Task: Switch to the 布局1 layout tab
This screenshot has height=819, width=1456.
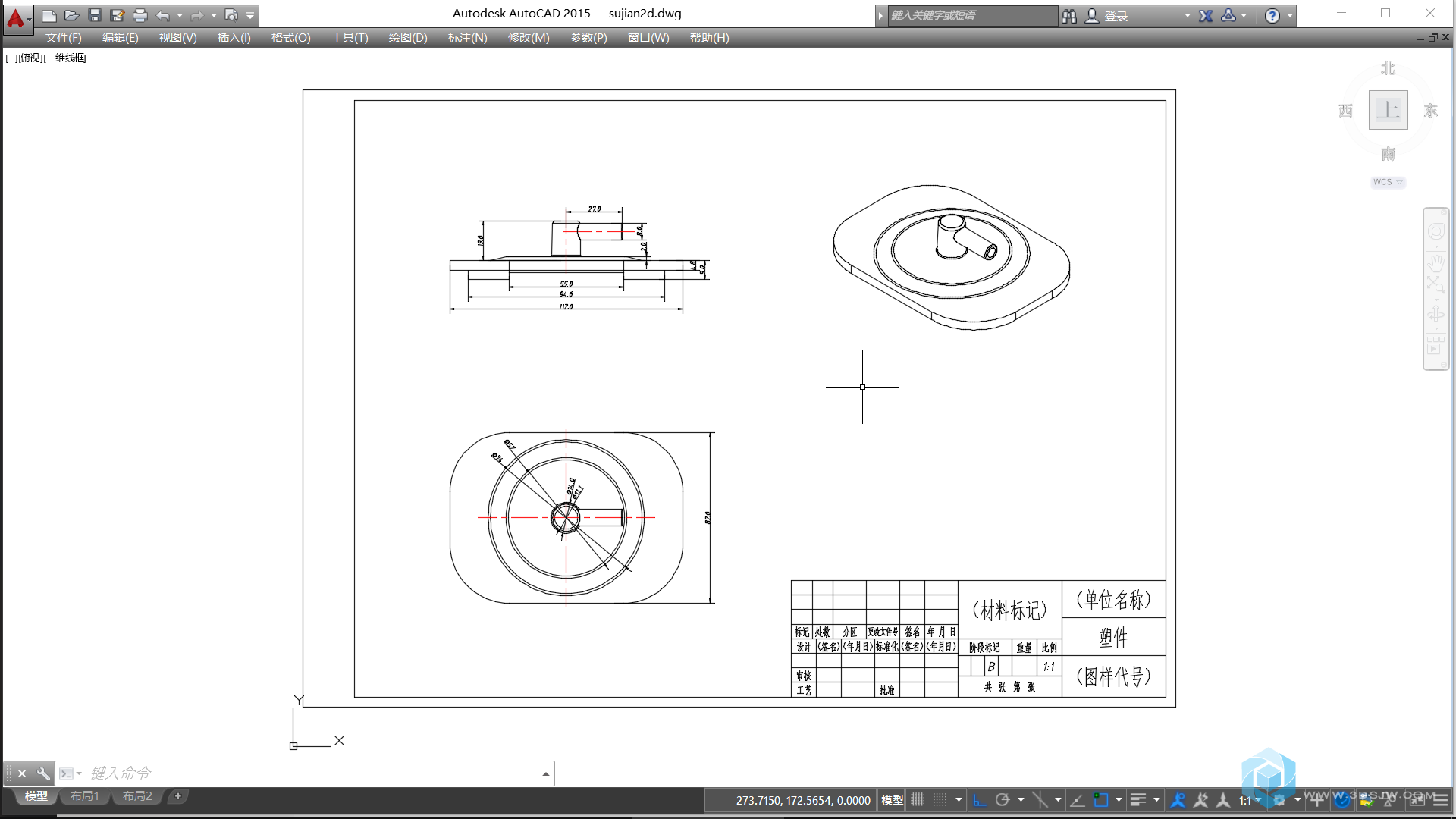Action: point(85,795)
